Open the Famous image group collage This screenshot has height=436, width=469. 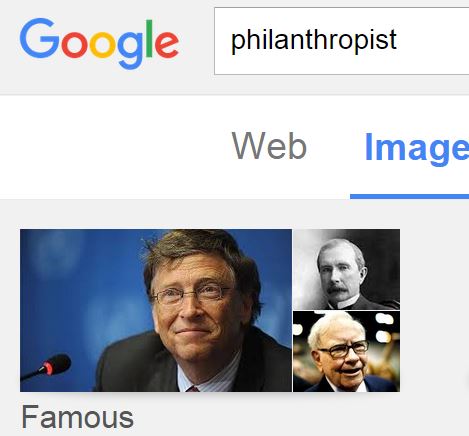tap(210, 310)
